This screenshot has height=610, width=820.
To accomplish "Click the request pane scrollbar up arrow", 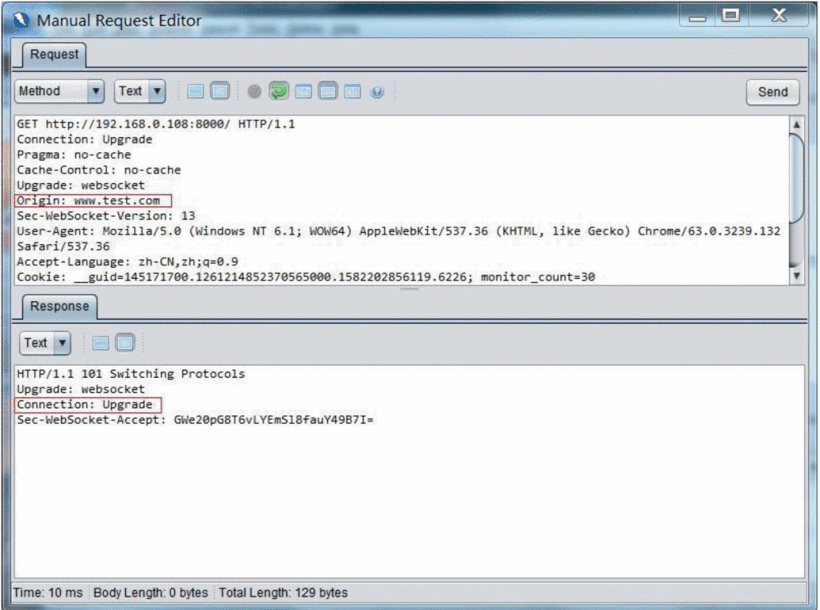I will point(796,125).
